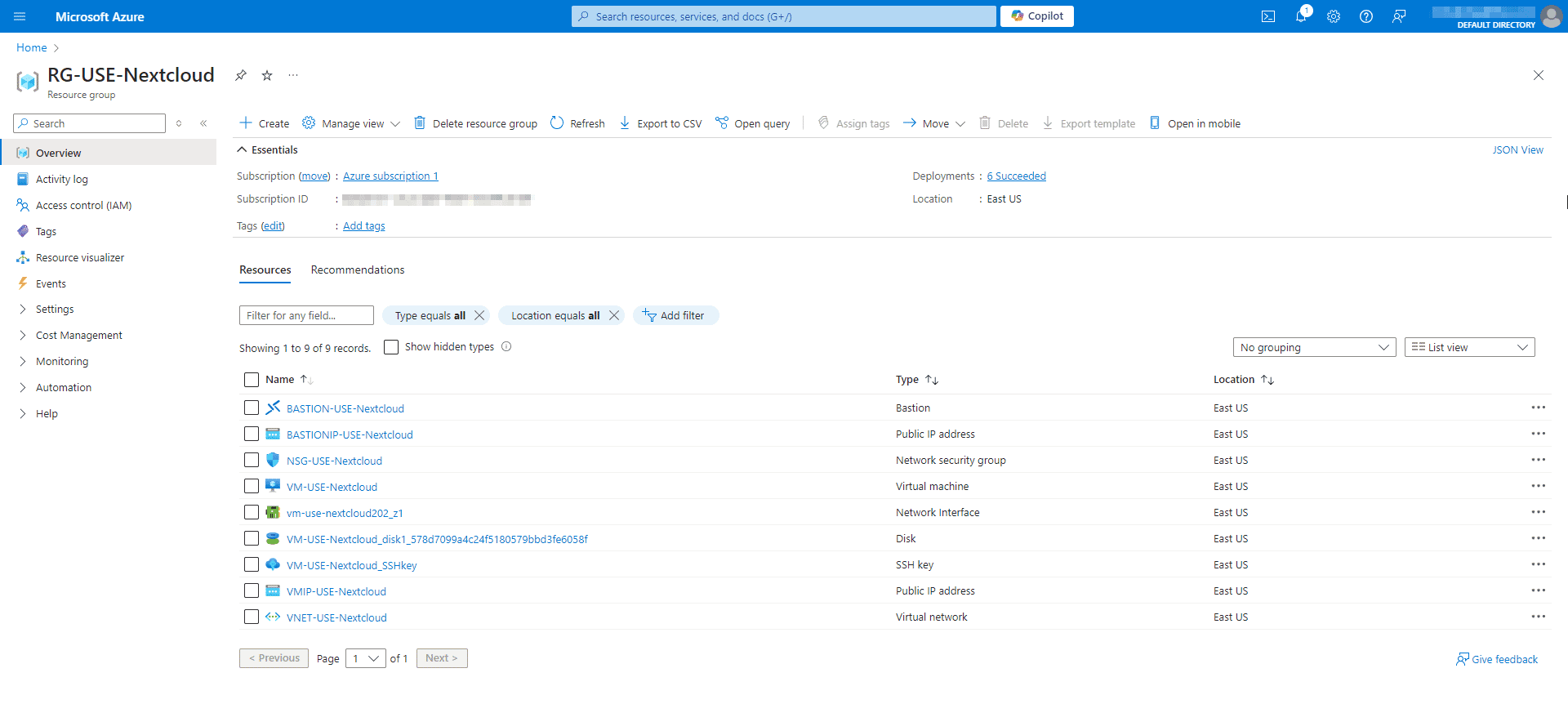The width and height of the screenshot is (1568, 704).
Task: Open the Azure portal hamburger menu
Action: click(x=20, y=16)
